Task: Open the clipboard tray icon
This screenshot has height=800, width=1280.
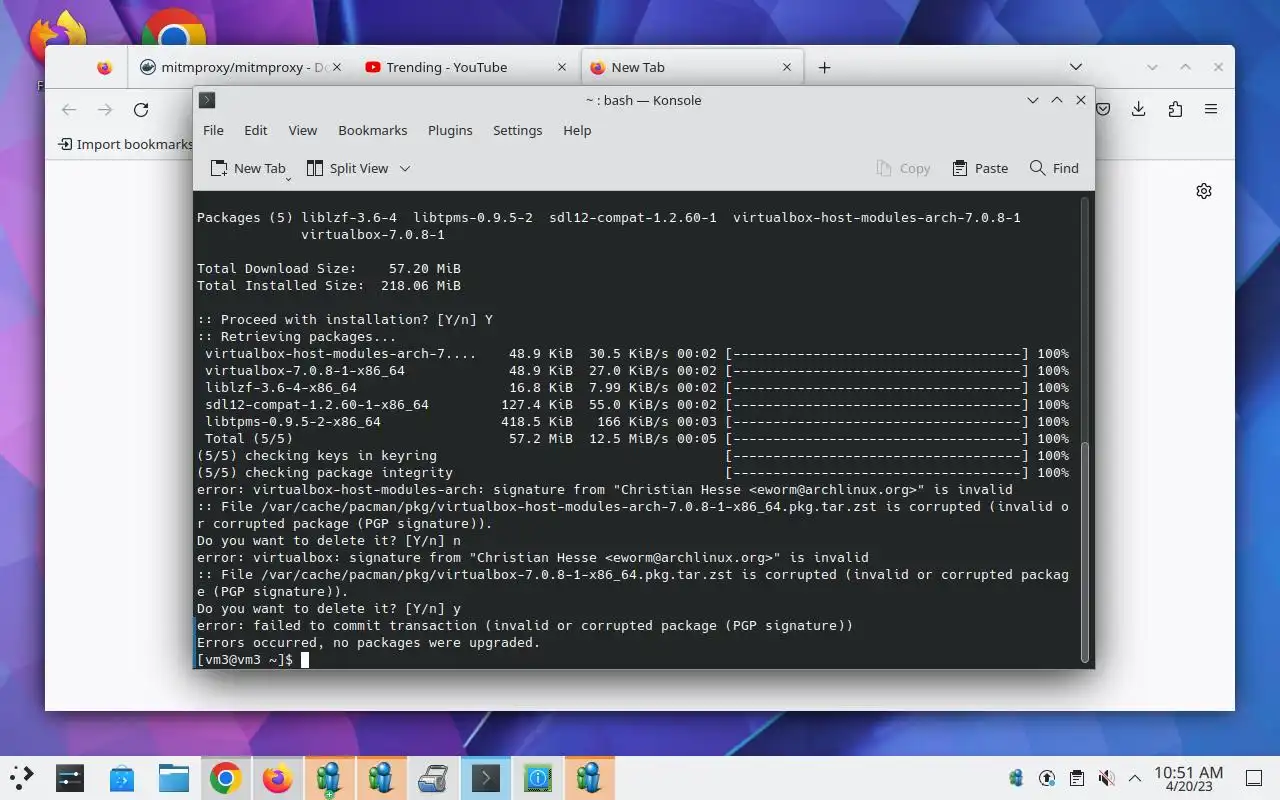Action: point(1076,777)
